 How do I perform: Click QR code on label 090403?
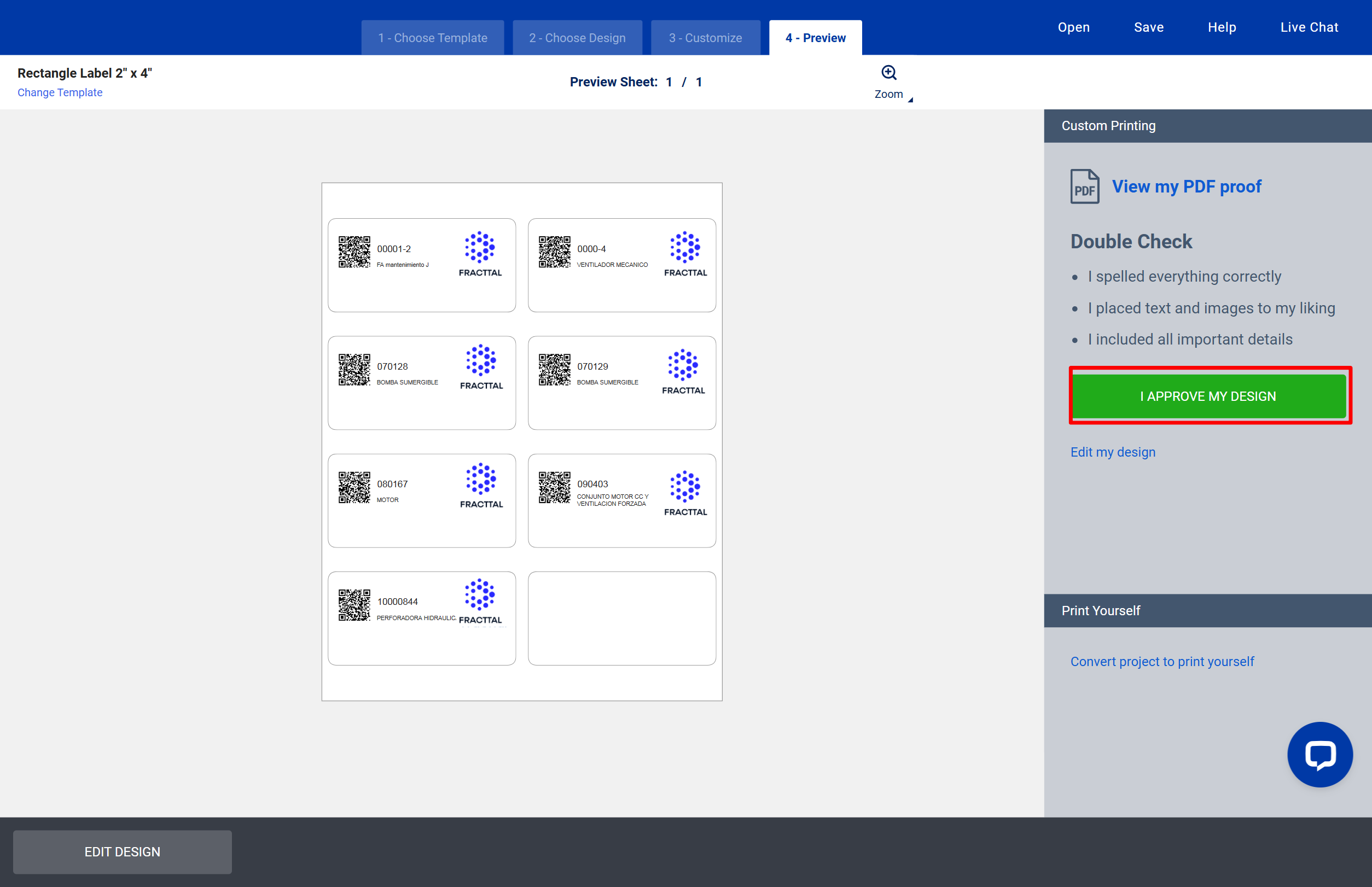554,487
